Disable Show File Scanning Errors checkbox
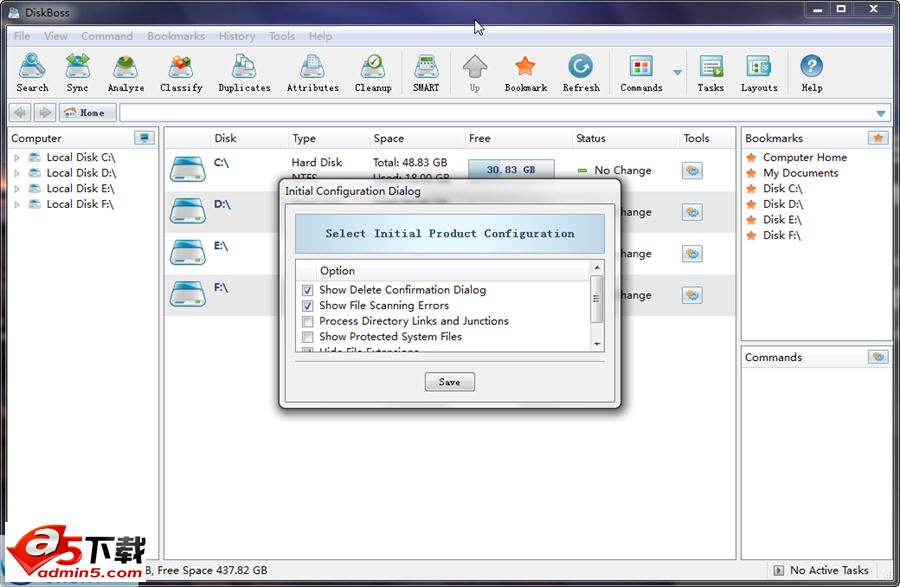 point(308,306)
